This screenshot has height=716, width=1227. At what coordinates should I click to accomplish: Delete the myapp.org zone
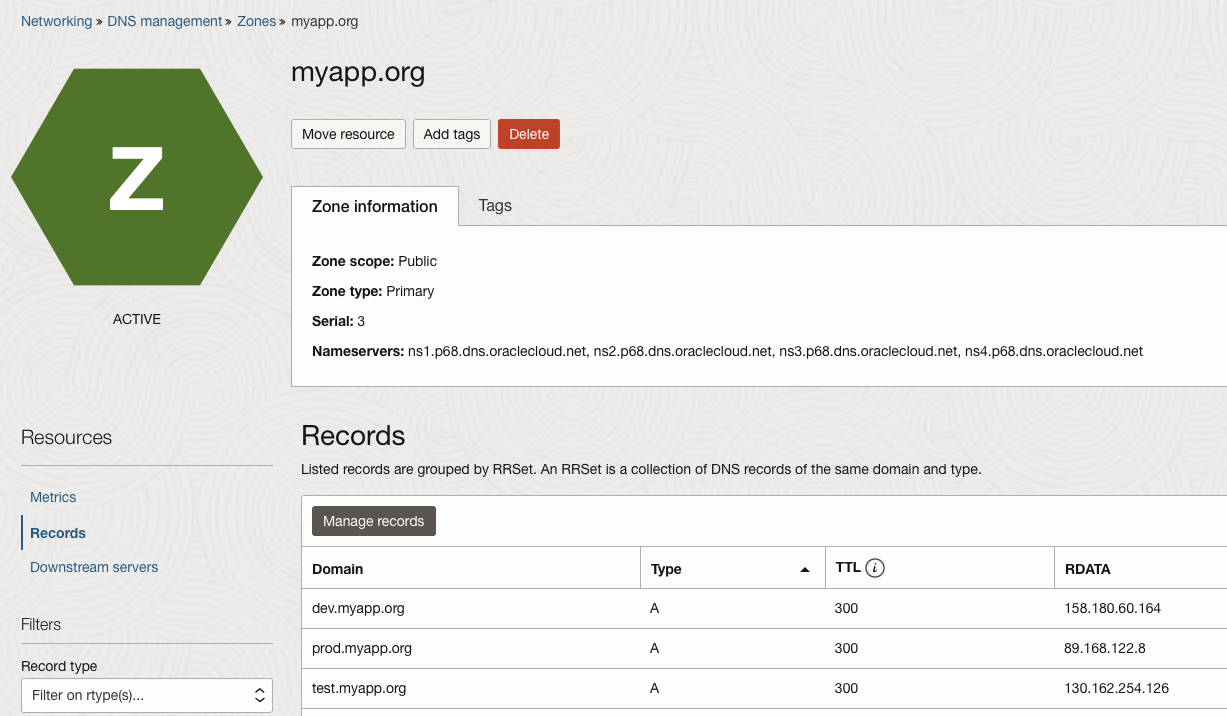[x=528, y=133]
